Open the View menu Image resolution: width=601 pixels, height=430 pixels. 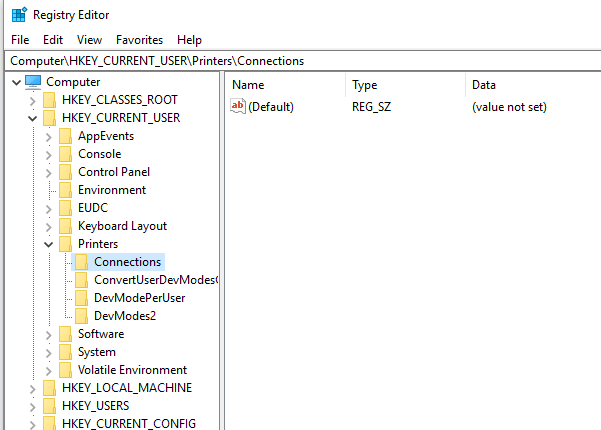click(x=89, y=40)
